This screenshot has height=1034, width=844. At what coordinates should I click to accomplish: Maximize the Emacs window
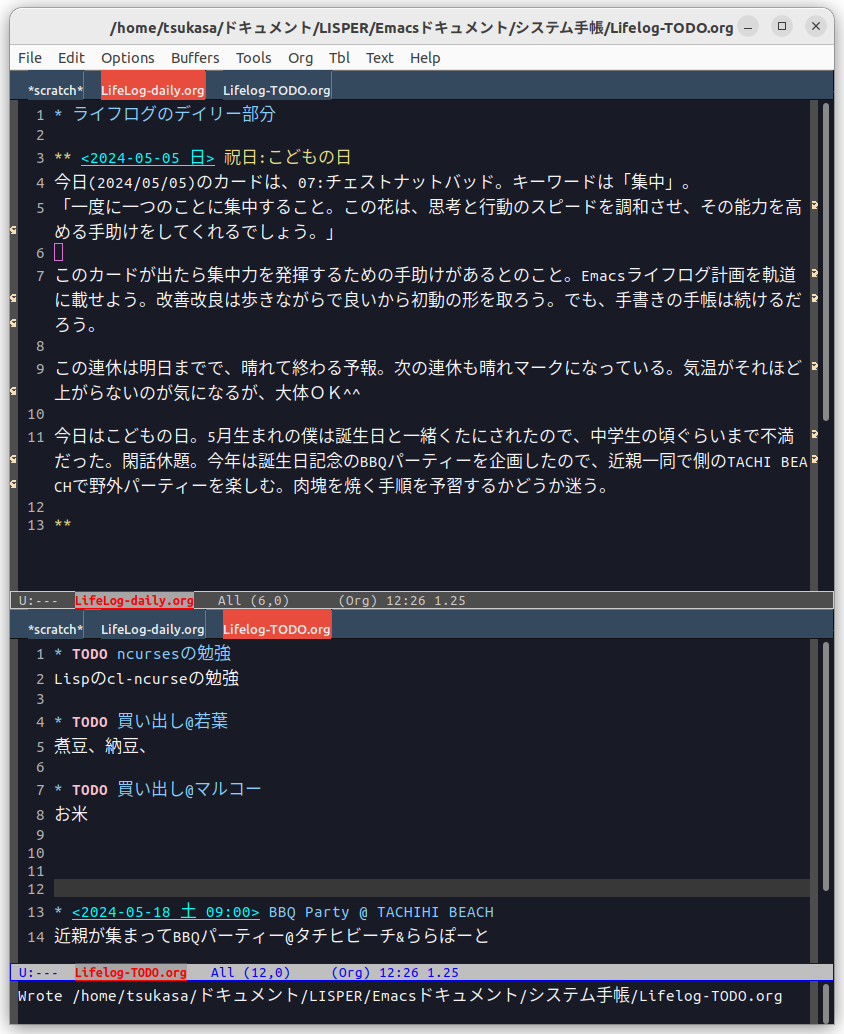coord(782,26)
